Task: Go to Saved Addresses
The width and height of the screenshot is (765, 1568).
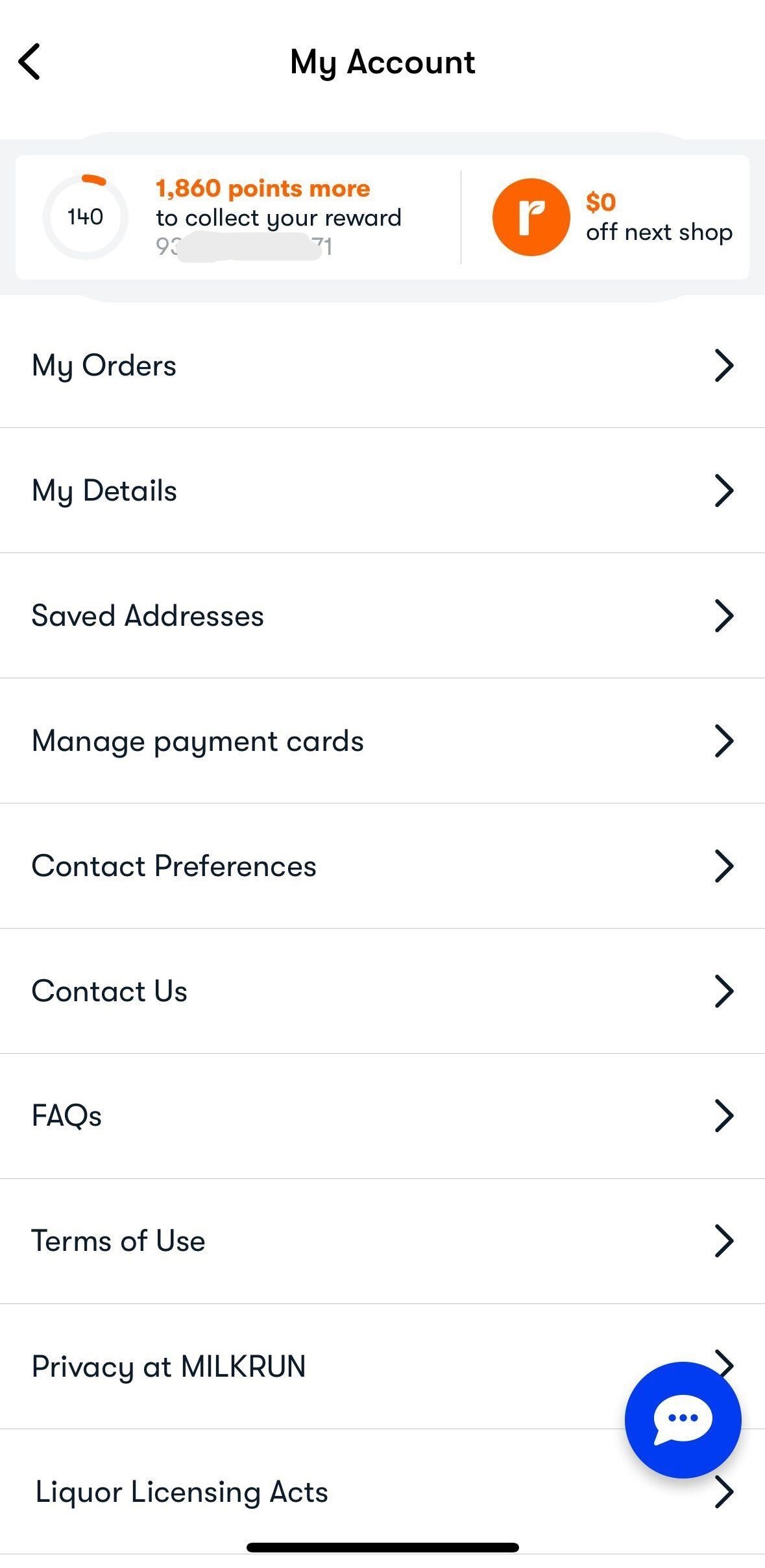Action: 148,616
